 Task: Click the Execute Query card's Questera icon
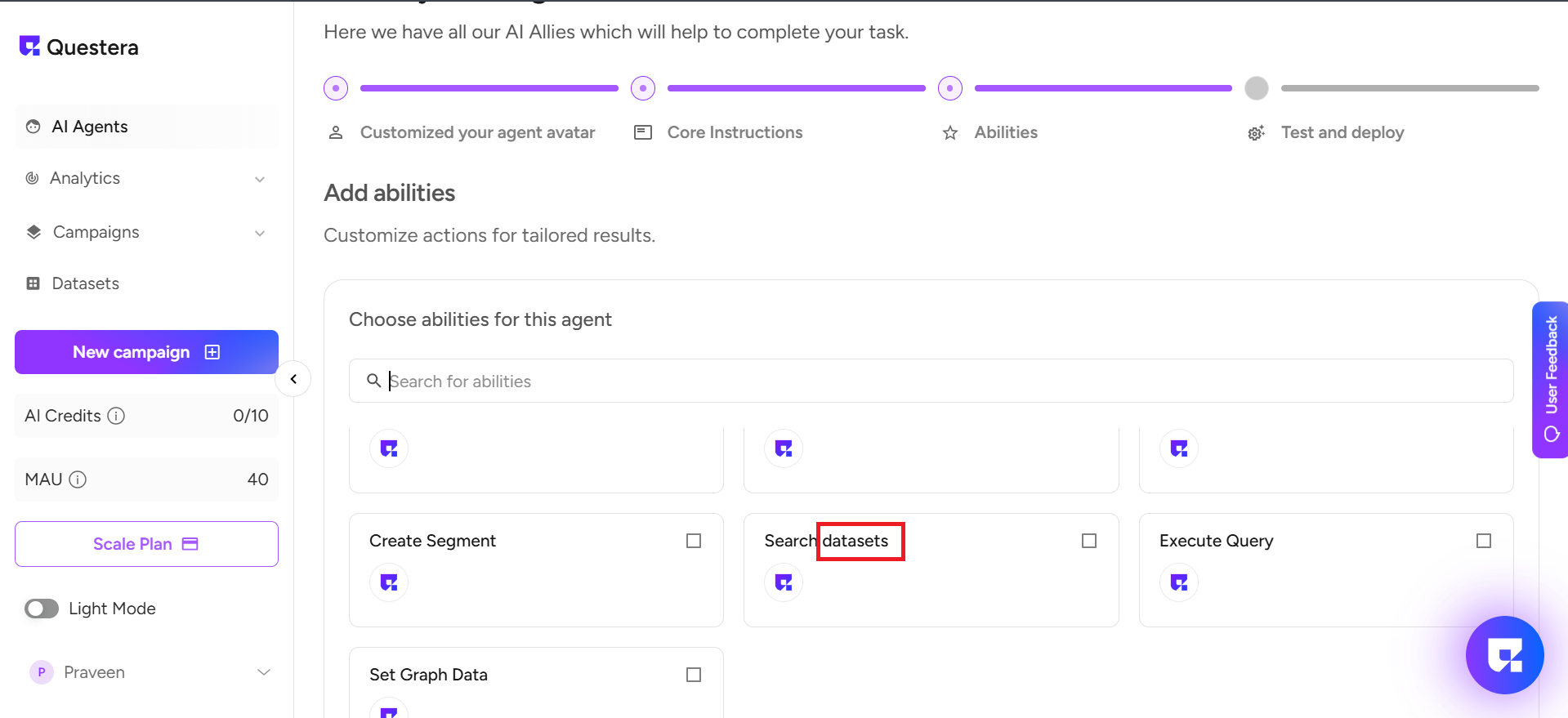coord(1179,582)
